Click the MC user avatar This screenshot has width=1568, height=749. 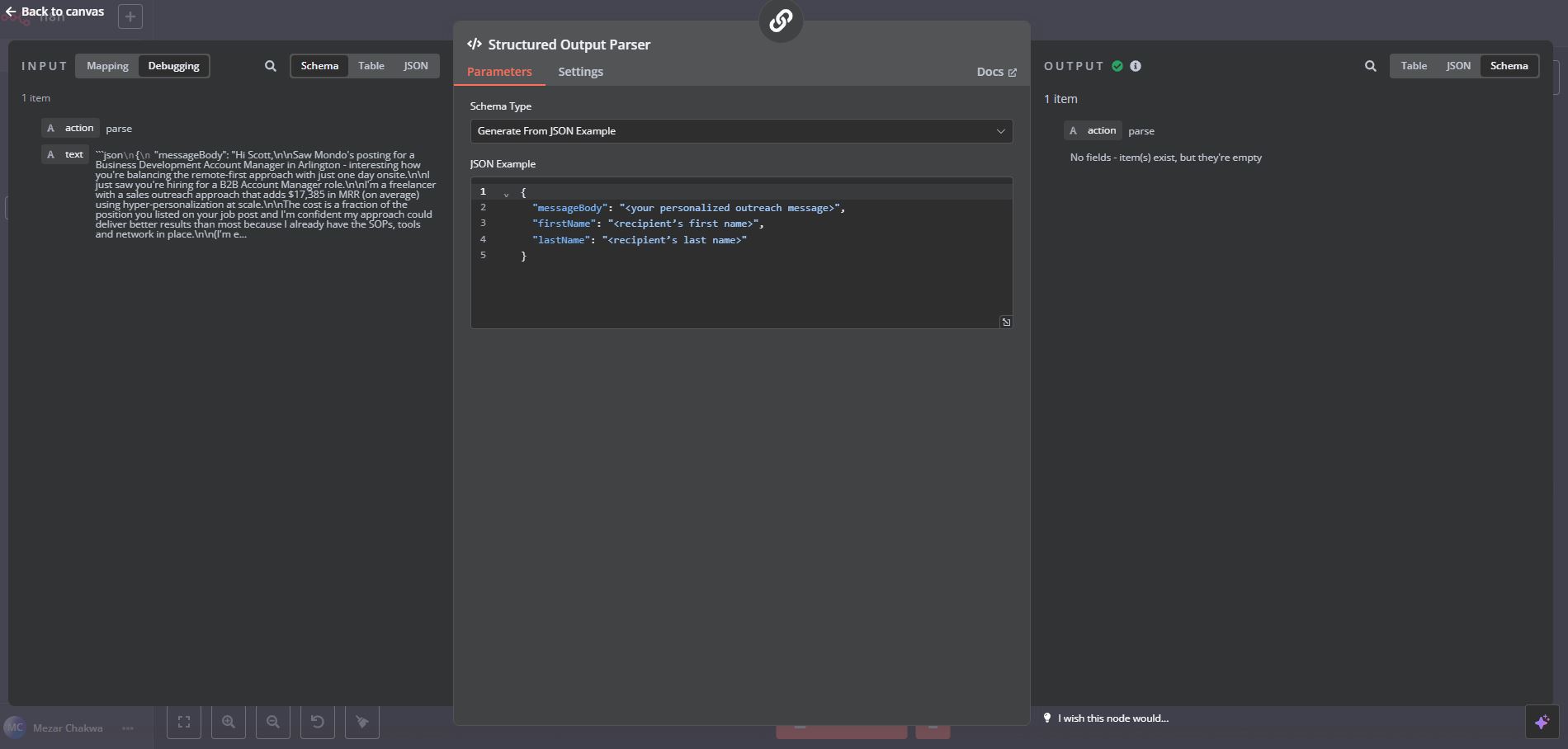tap(15, 728)
